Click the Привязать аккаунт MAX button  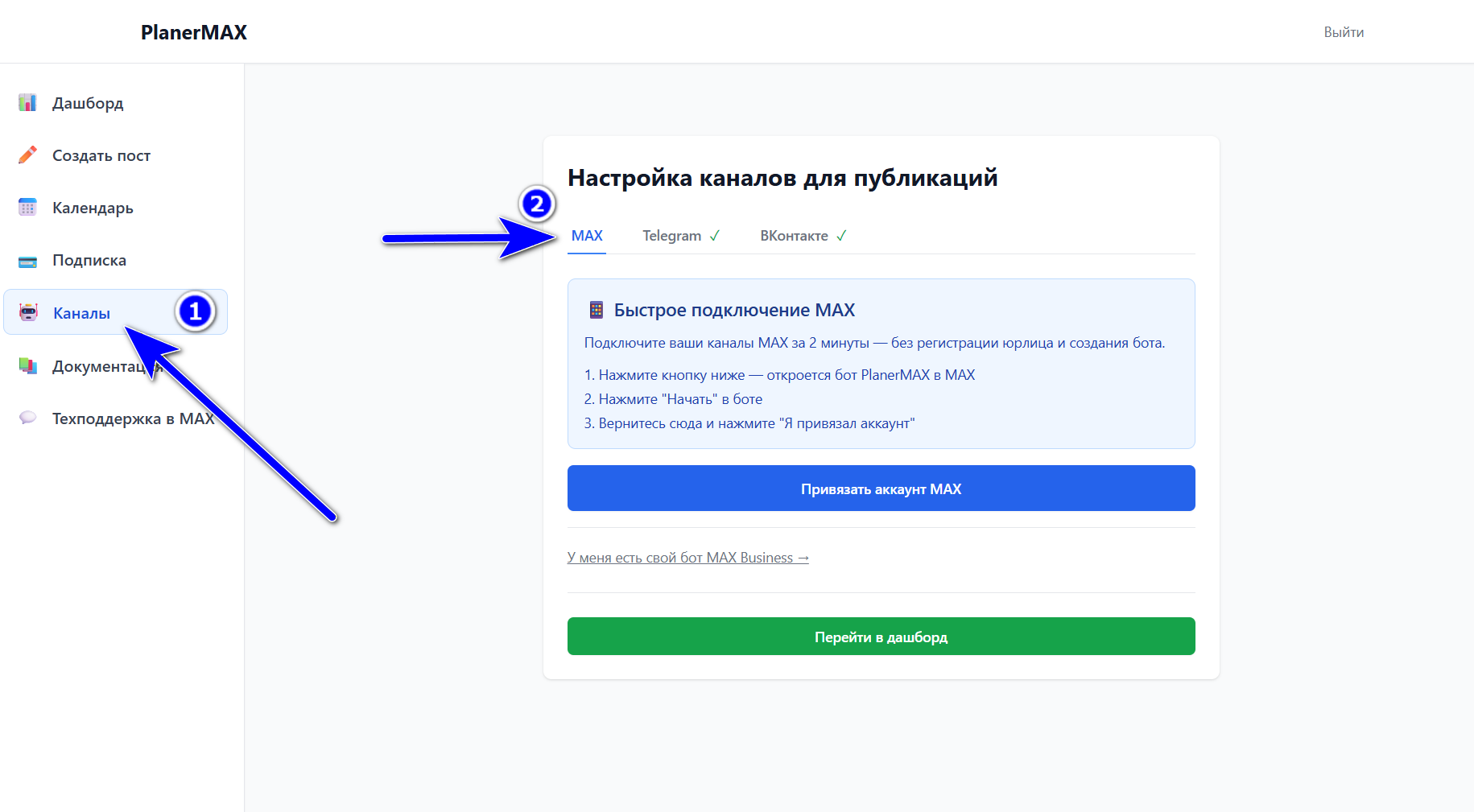pos(881,488)
